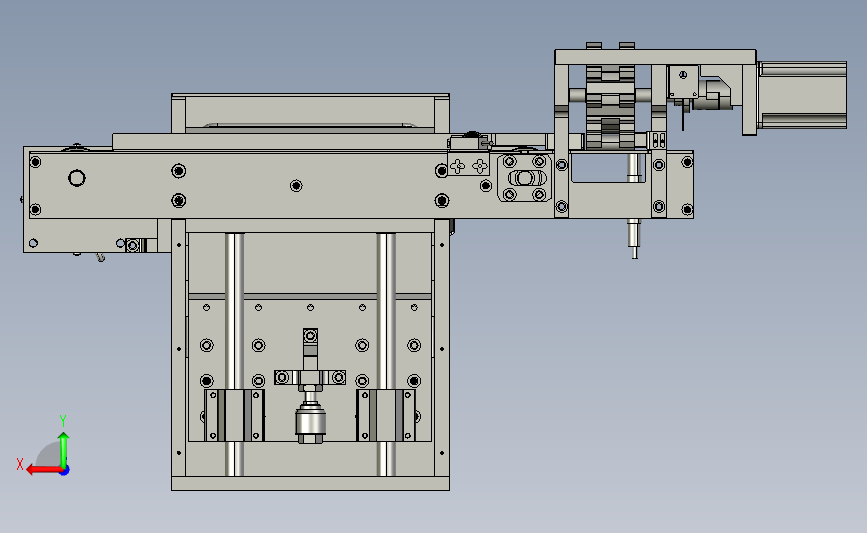Select the small pin protruding below right bracket
Screen dimensions: 867x533
click(634, 239)
